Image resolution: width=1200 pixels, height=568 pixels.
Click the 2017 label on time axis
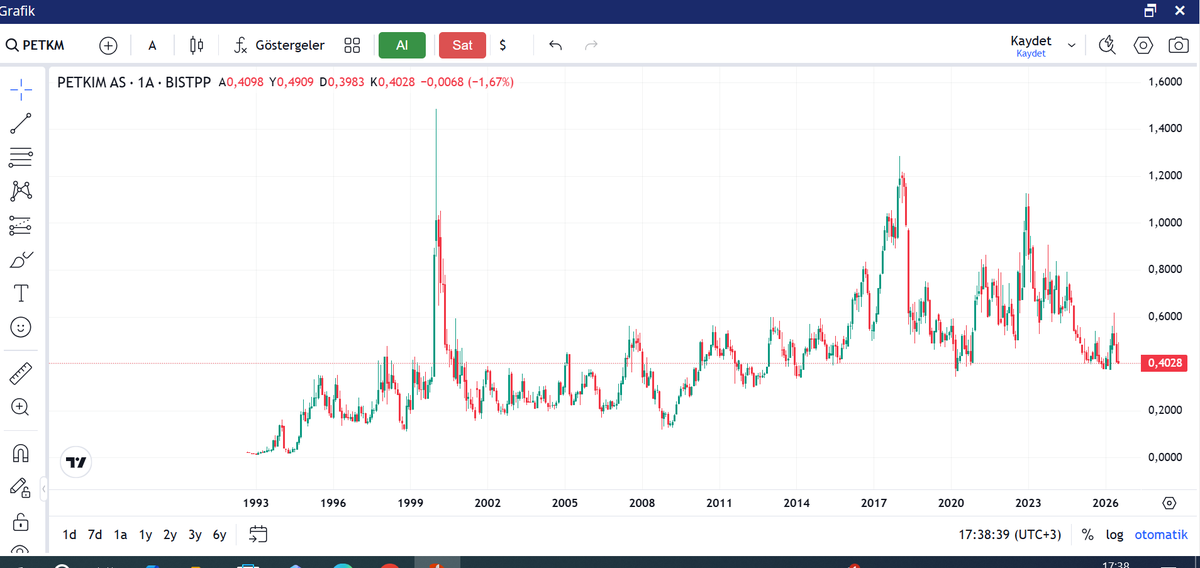(x=873, y=502)
